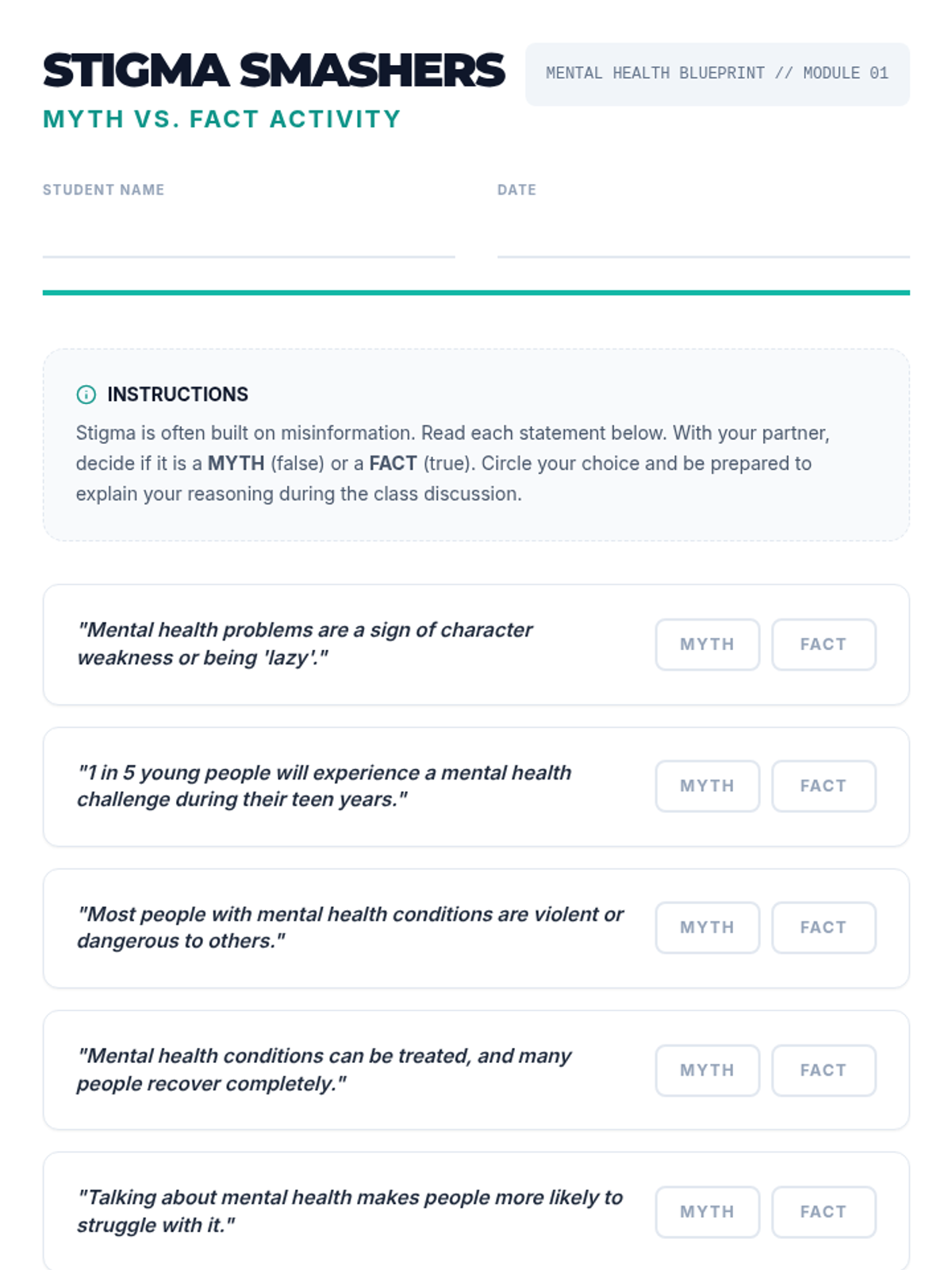The height and width of the screenshot is (1270, 952).
Task: Click the Date input line
Action: click(x=703, y=238)
